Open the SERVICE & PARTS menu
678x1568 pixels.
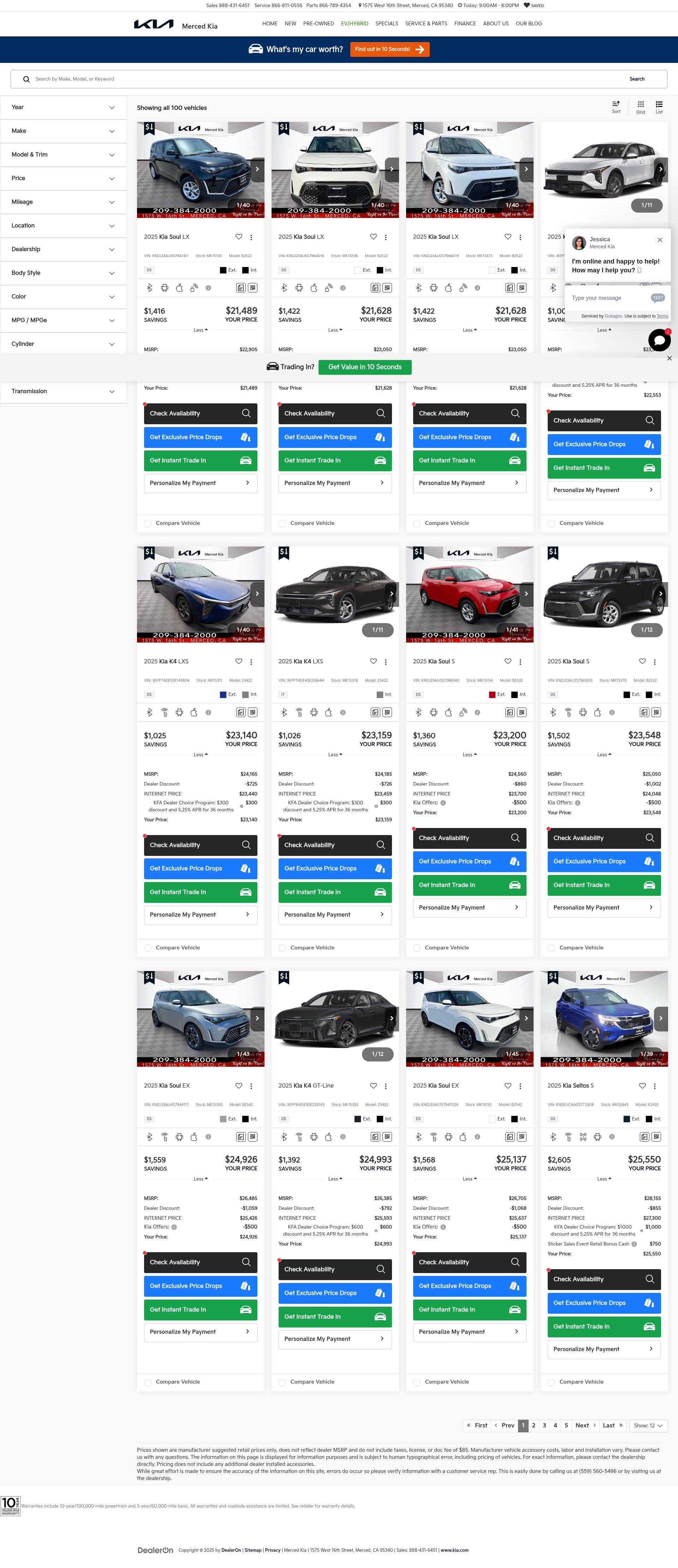pos(426,24)
